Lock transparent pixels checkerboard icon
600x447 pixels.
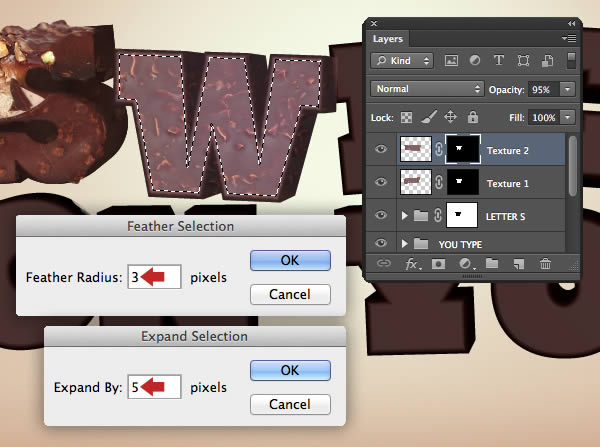tap(406, 117)
